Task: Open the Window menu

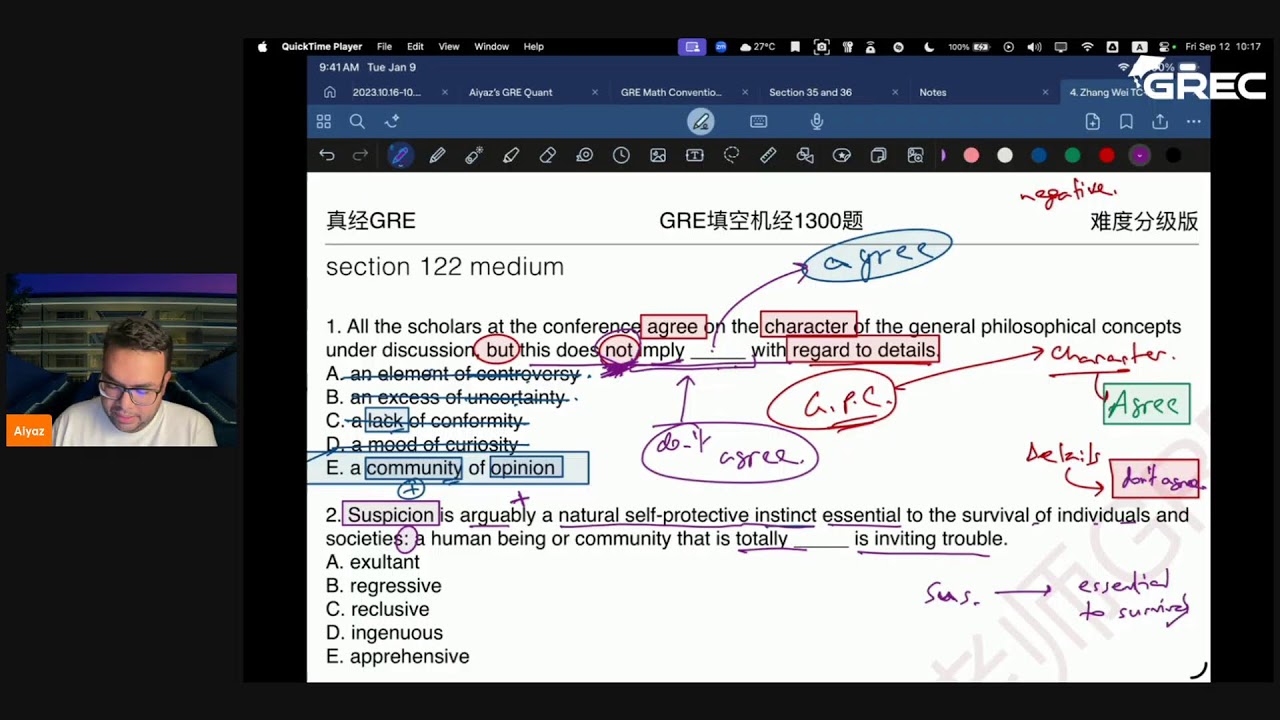Action: 491,47
